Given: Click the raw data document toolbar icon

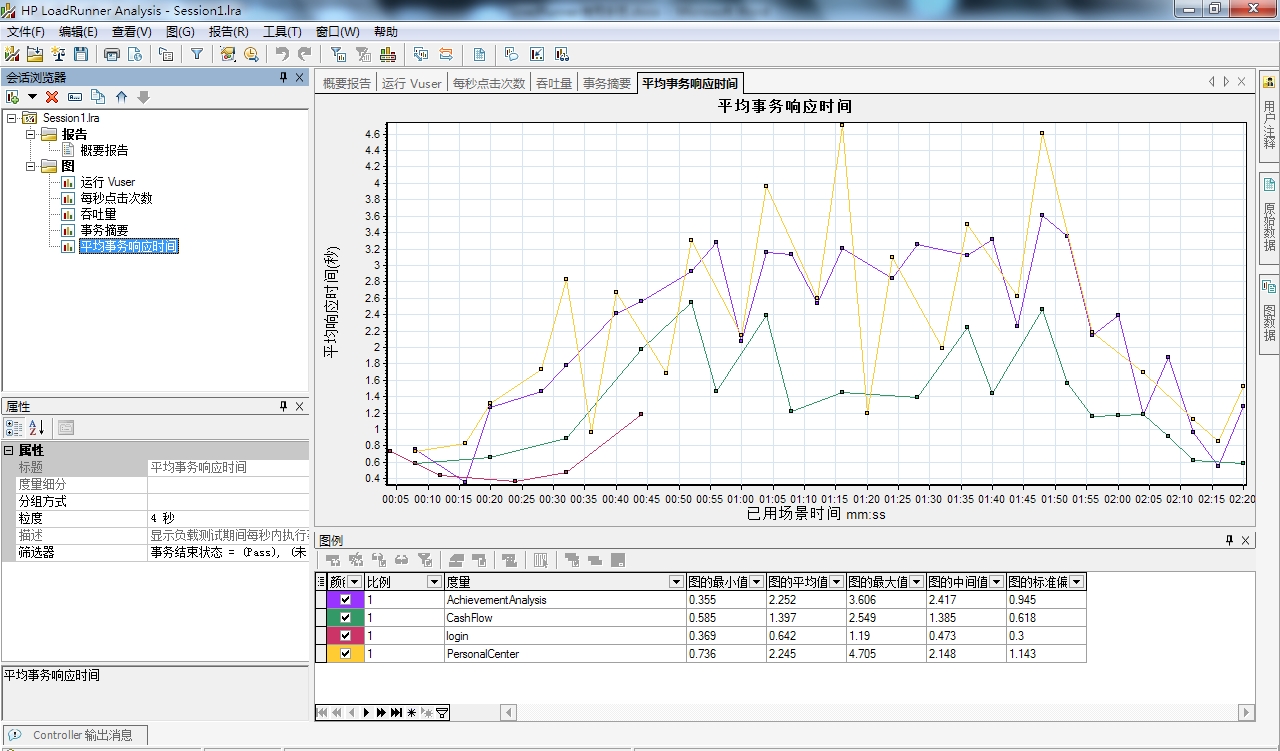Looking at the screenshot, I should [x=479, y=54].
